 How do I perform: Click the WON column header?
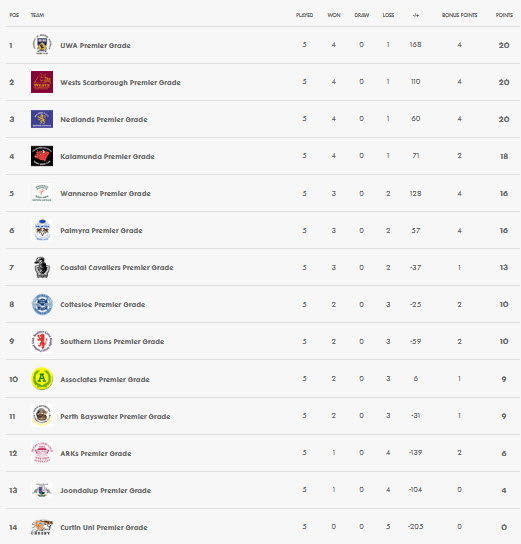point(334,15)
